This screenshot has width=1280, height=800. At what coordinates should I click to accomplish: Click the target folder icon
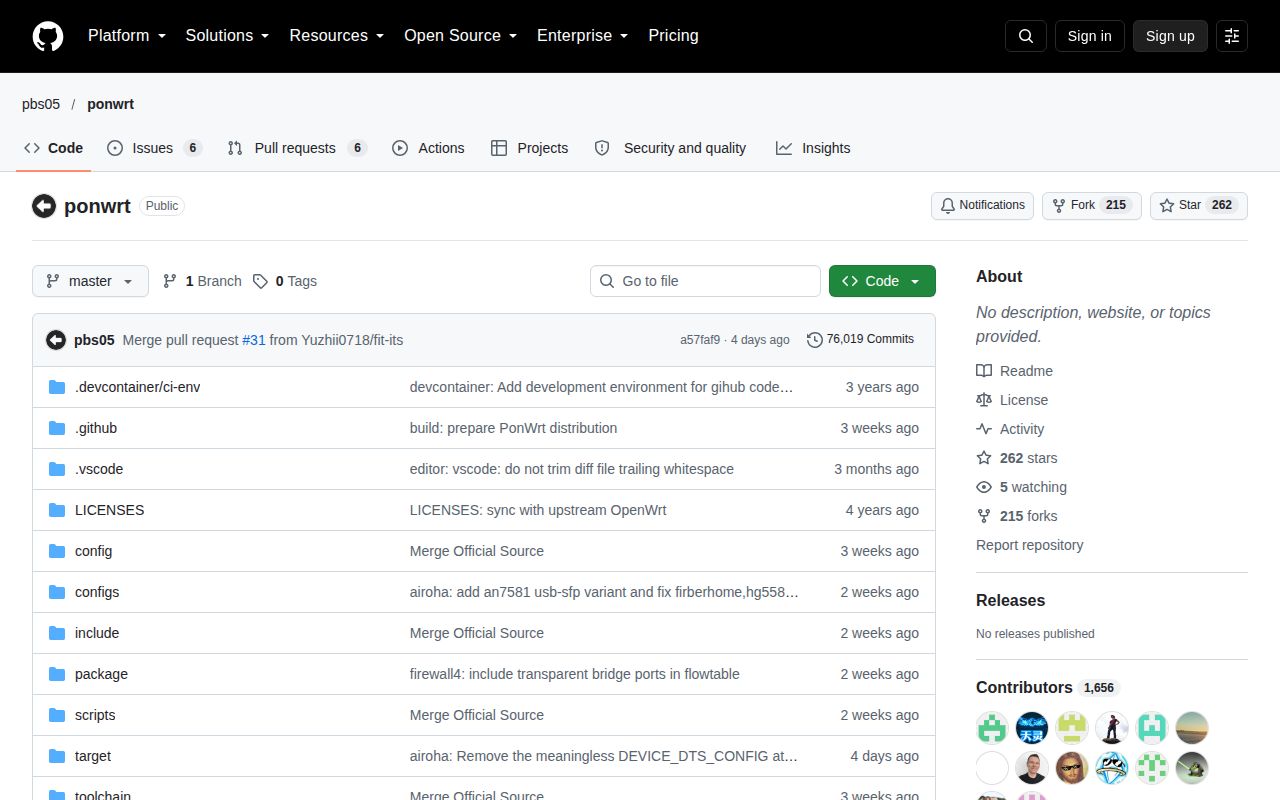point(57,756)
